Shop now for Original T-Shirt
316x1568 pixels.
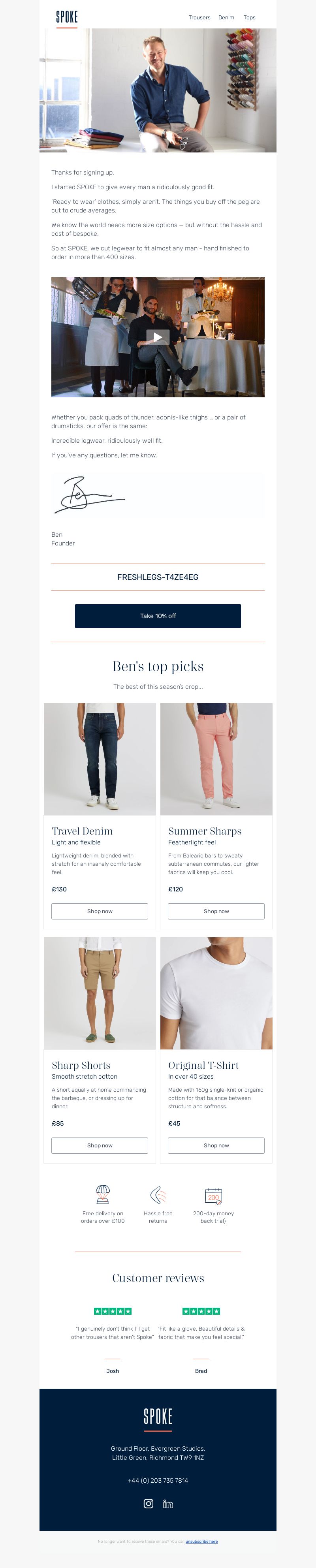point(216,1145)
